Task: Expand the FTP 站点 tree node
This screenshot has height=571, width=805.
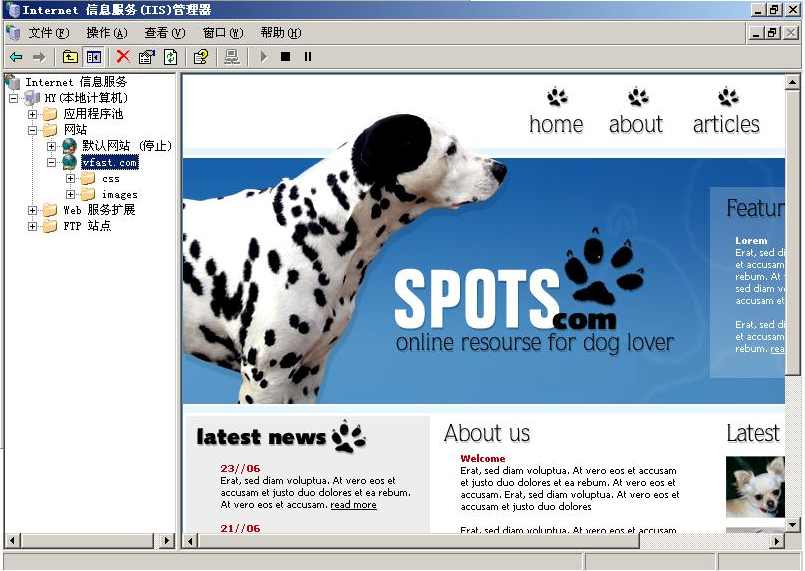Action: [x=33, y=226]
